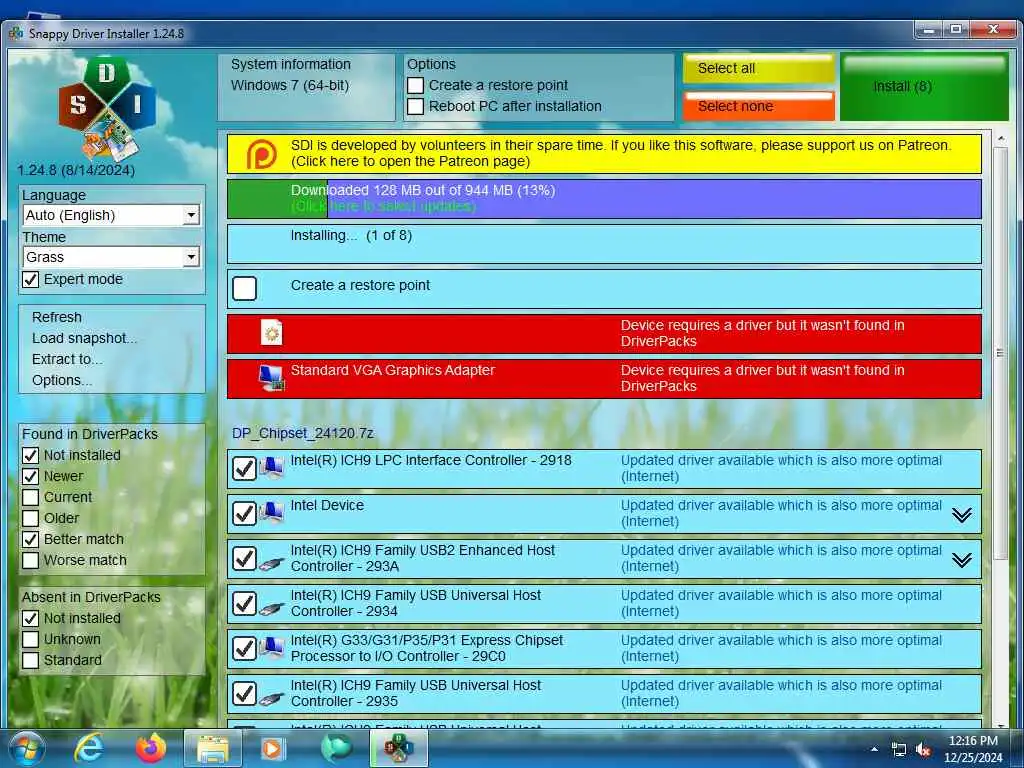
Task: Click the green globe taskbar application icon
Action: tap(336, 748)
